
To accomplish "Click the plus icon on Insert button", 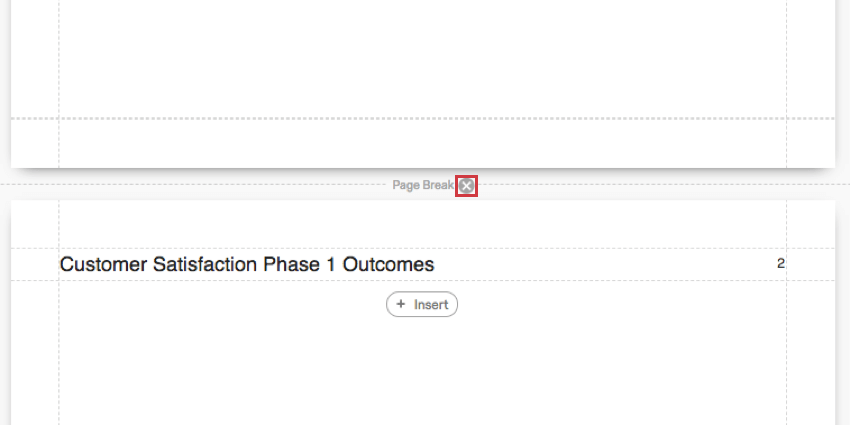I will point(401,304).
